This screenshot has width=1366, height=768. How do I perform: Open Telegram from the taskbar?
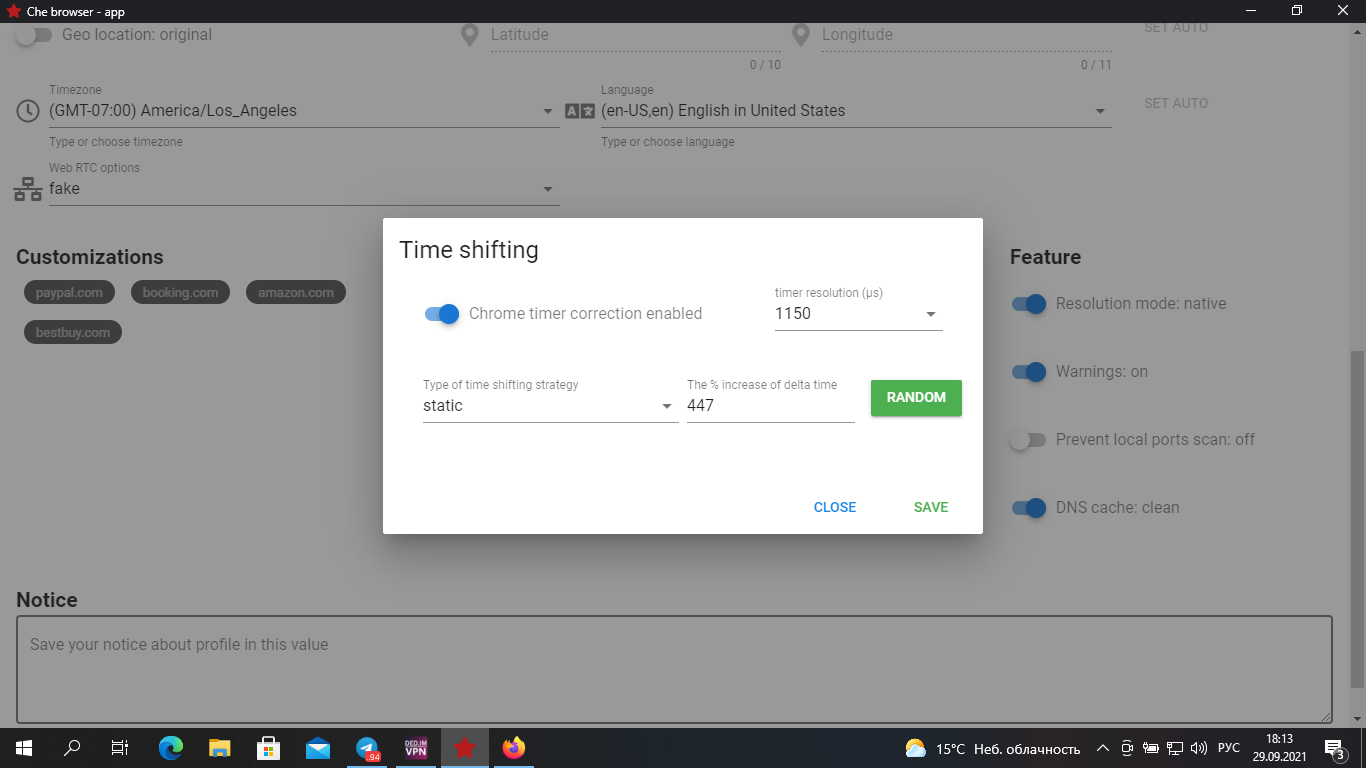click(x=368, y=748)
